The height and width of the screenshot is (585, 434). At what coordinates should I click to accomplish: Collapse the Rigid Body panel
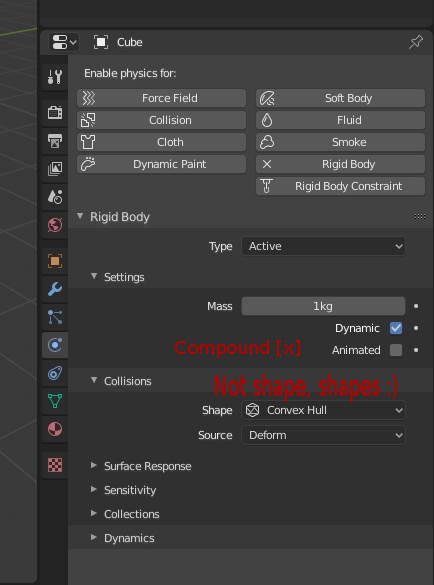tap(80, 216)
